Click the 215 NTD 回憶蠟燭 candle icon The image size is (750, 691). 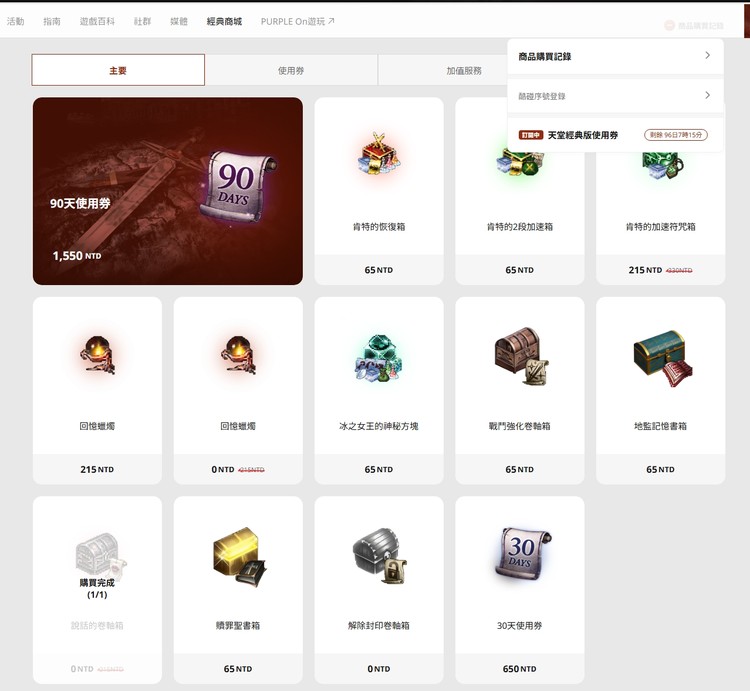pos(98,354)
